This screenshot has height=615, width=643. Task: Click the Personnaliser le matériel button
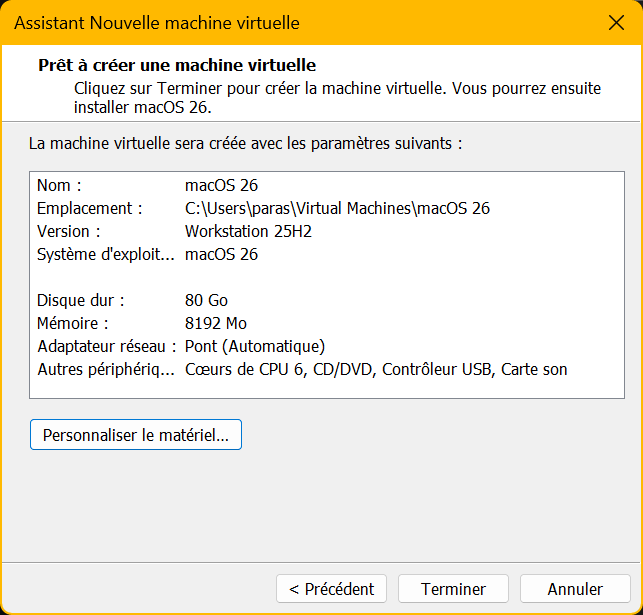(136, 435)
